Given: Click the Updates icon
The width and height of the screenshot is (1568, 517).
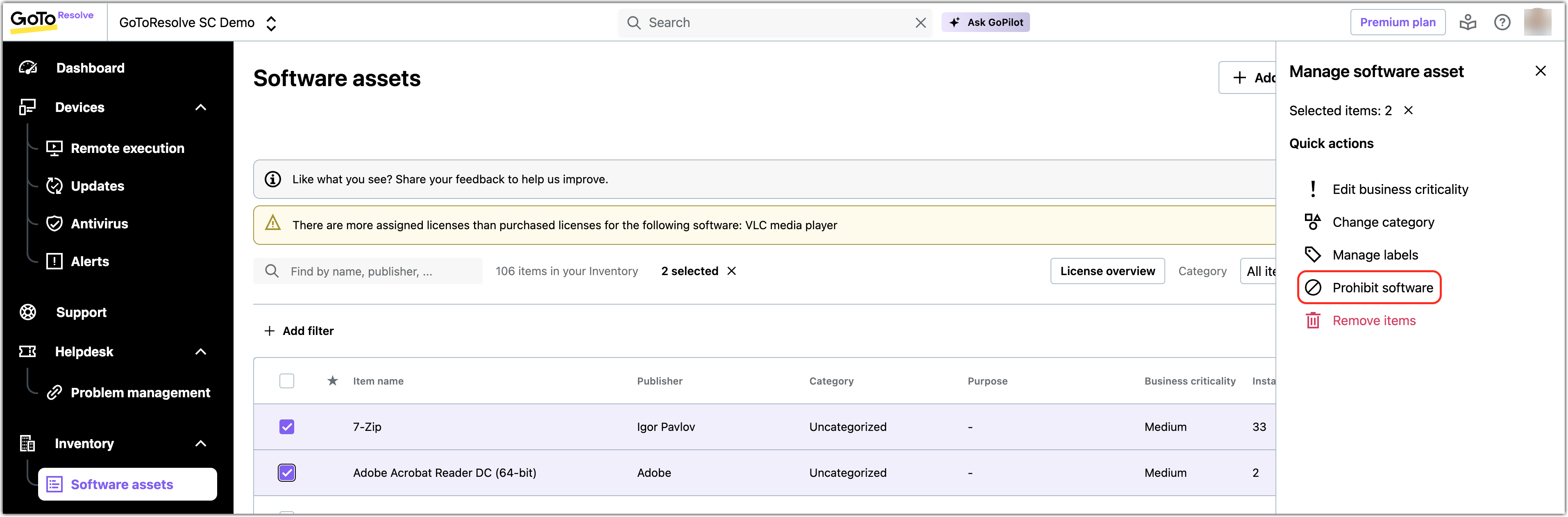Looking at the screenshot, I should coord(54,186).
